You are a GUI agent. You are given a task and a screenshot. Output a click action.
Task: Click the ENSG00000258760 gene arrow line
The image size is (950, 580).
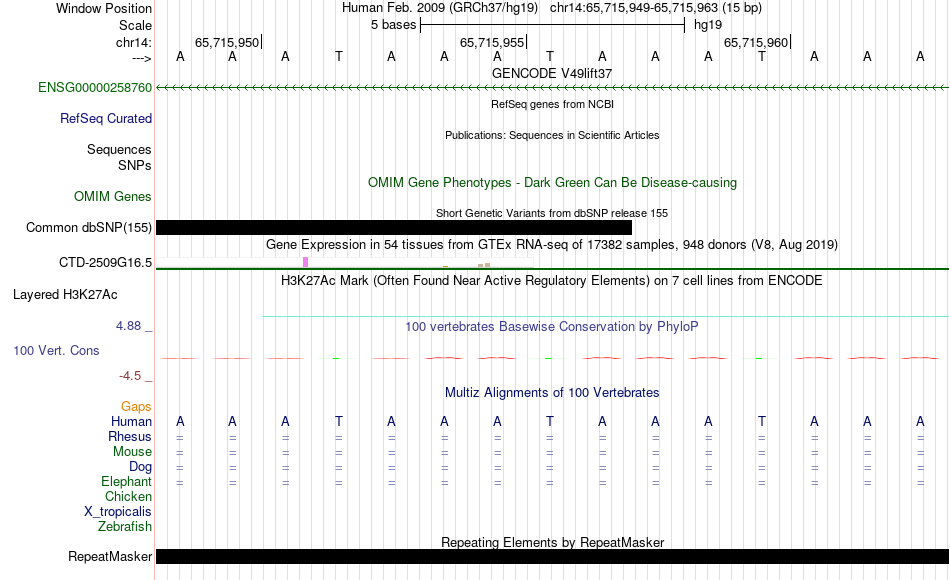pyautogui.click(x=552, y=88)
